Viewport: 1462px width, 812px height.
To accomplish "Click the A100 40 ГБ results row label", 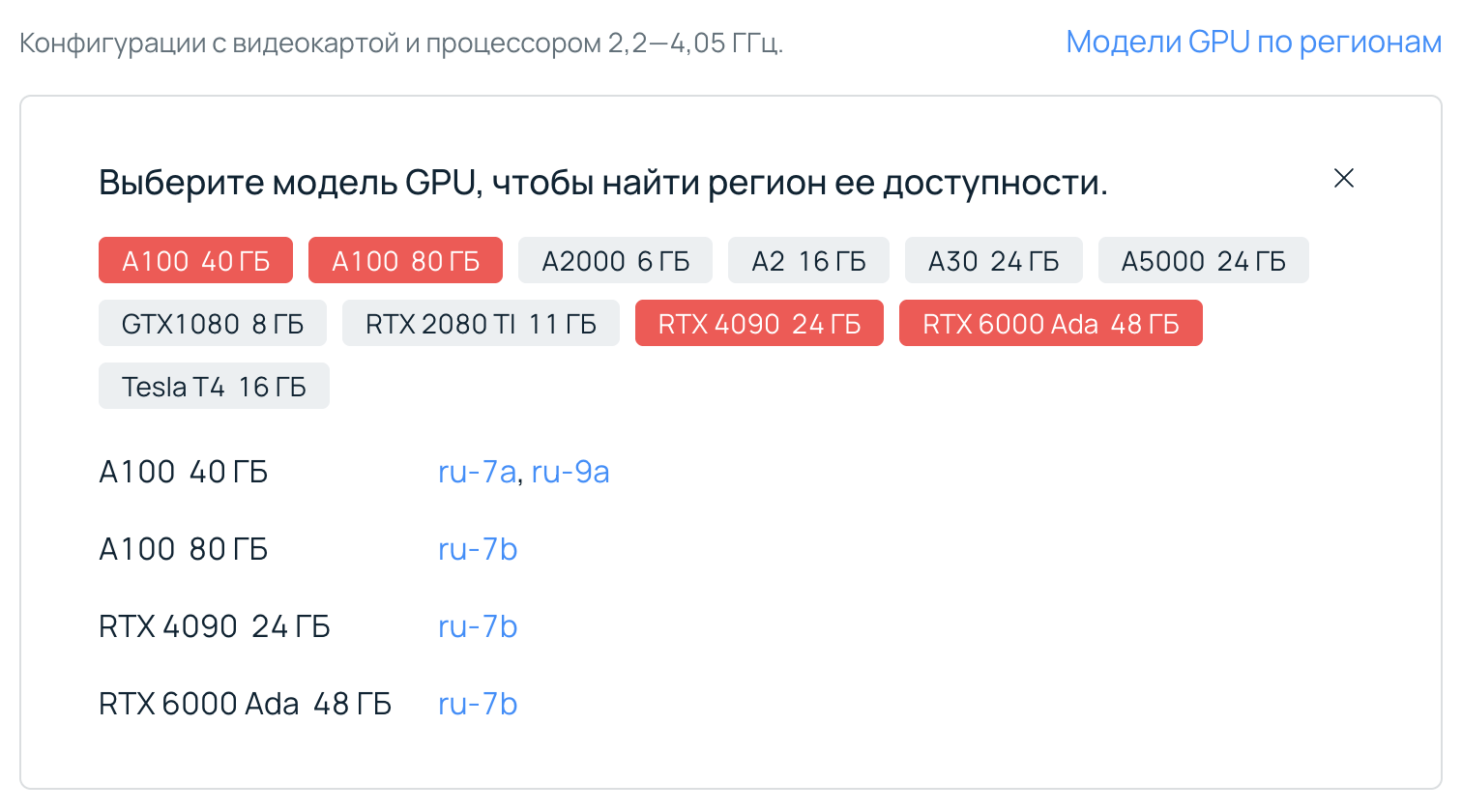I will click(184, 472).
